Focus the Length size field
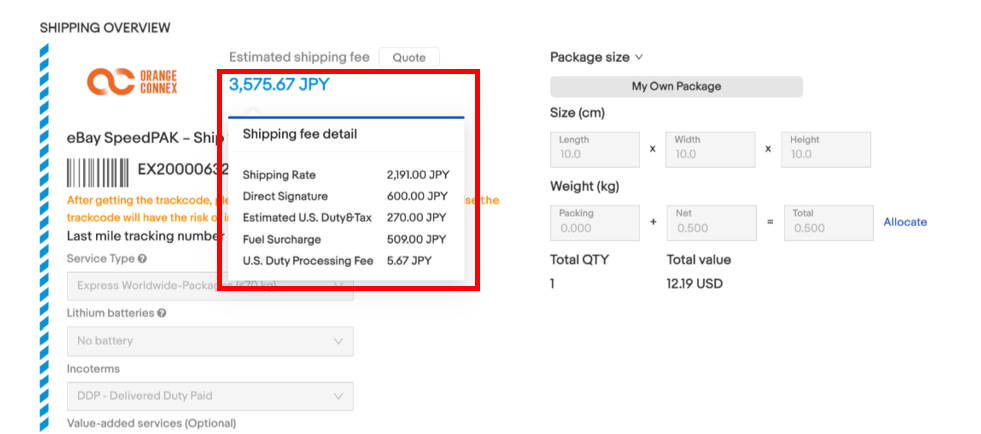Viewport: 981px width, 434px height. coord(594,149)
